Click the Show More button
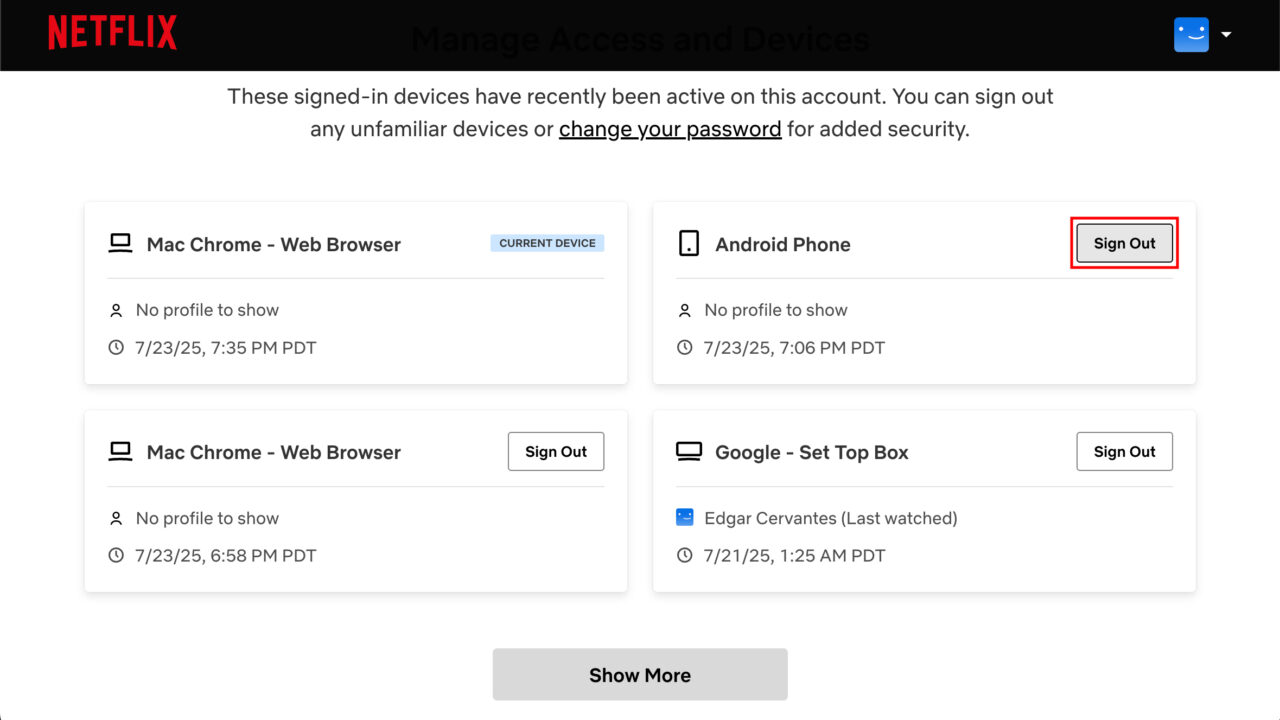The height and width of the screenshot is (720, 1280). click(x=639, y=674)
